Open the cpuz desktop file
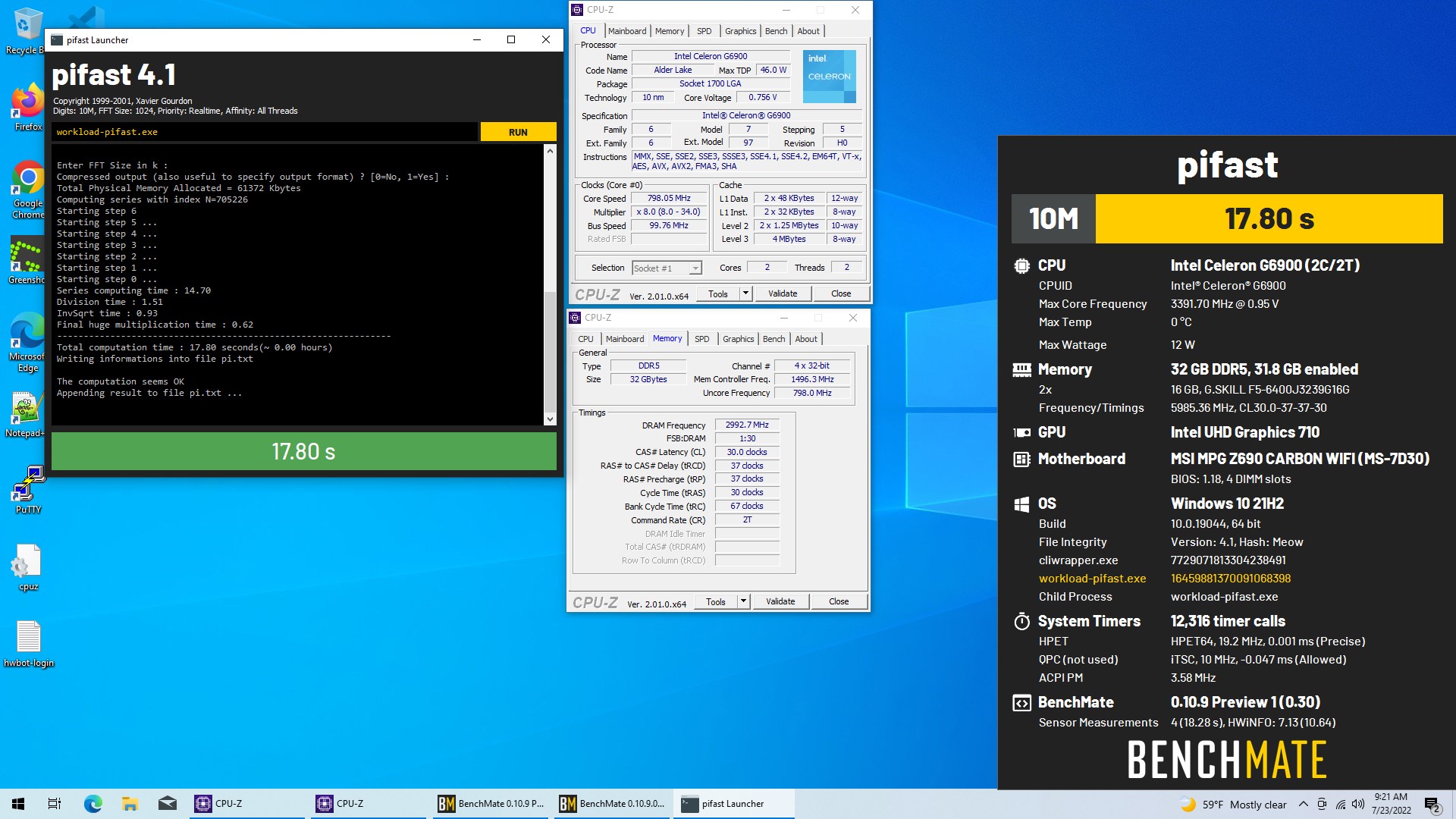This screenshot has height=819, width=1456. pyautogui.click(x=28, y=567)
